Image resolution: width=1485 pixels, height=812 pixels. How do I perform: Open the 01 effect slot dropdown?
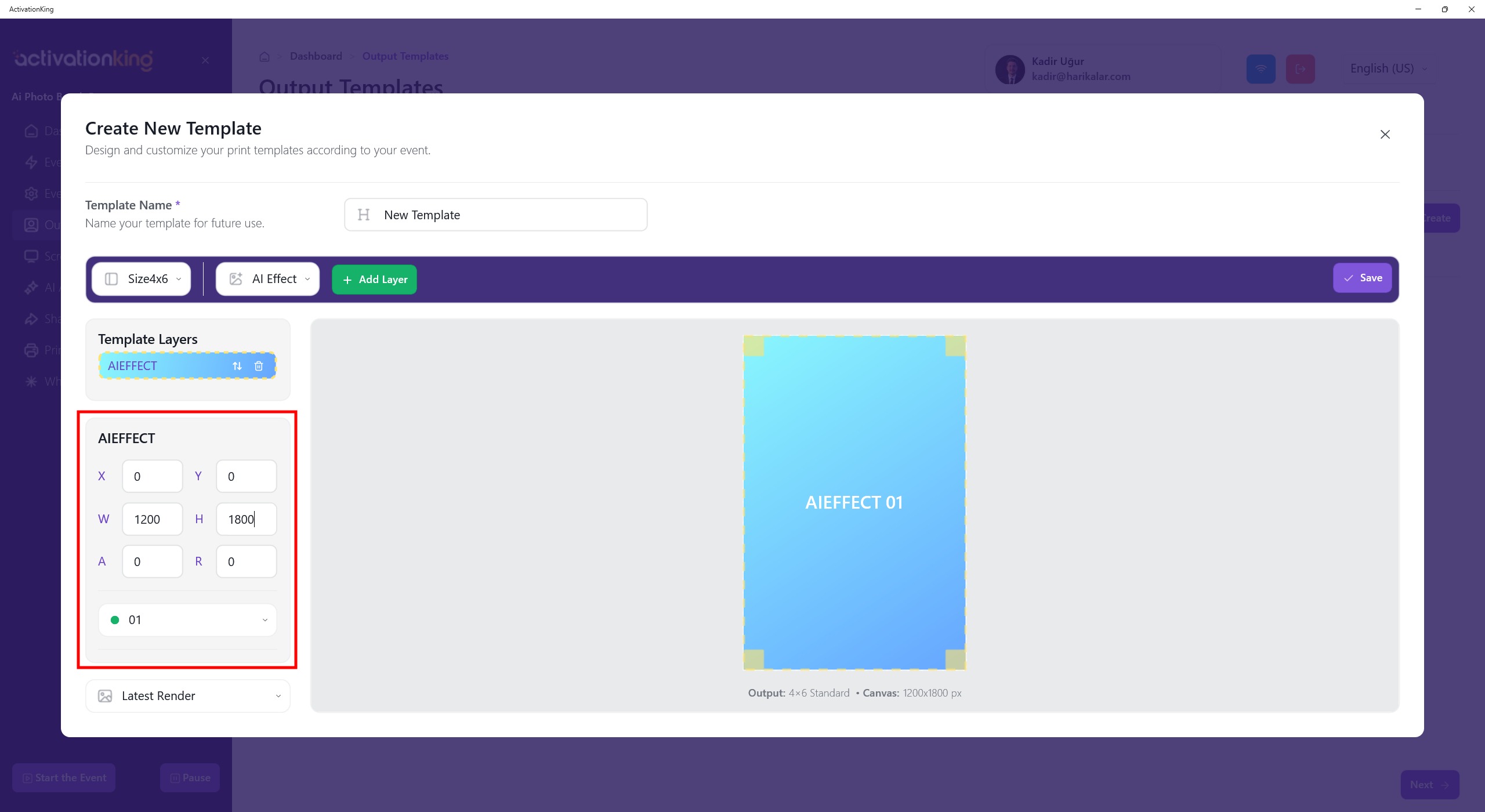pos(187,620)
